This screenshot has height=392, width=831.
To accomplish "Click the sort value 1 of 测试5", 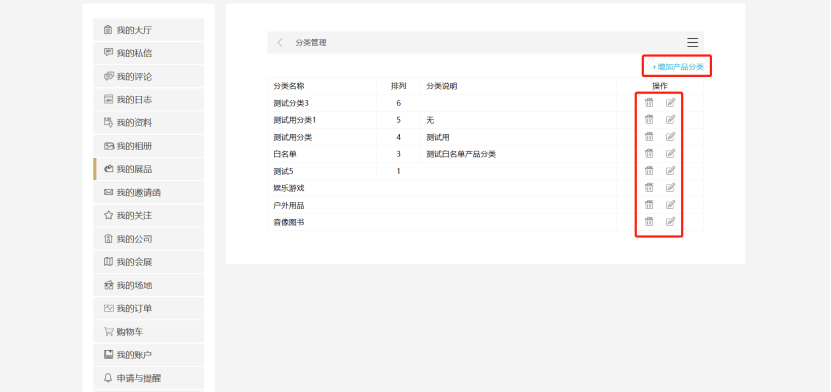I will 399,171.
